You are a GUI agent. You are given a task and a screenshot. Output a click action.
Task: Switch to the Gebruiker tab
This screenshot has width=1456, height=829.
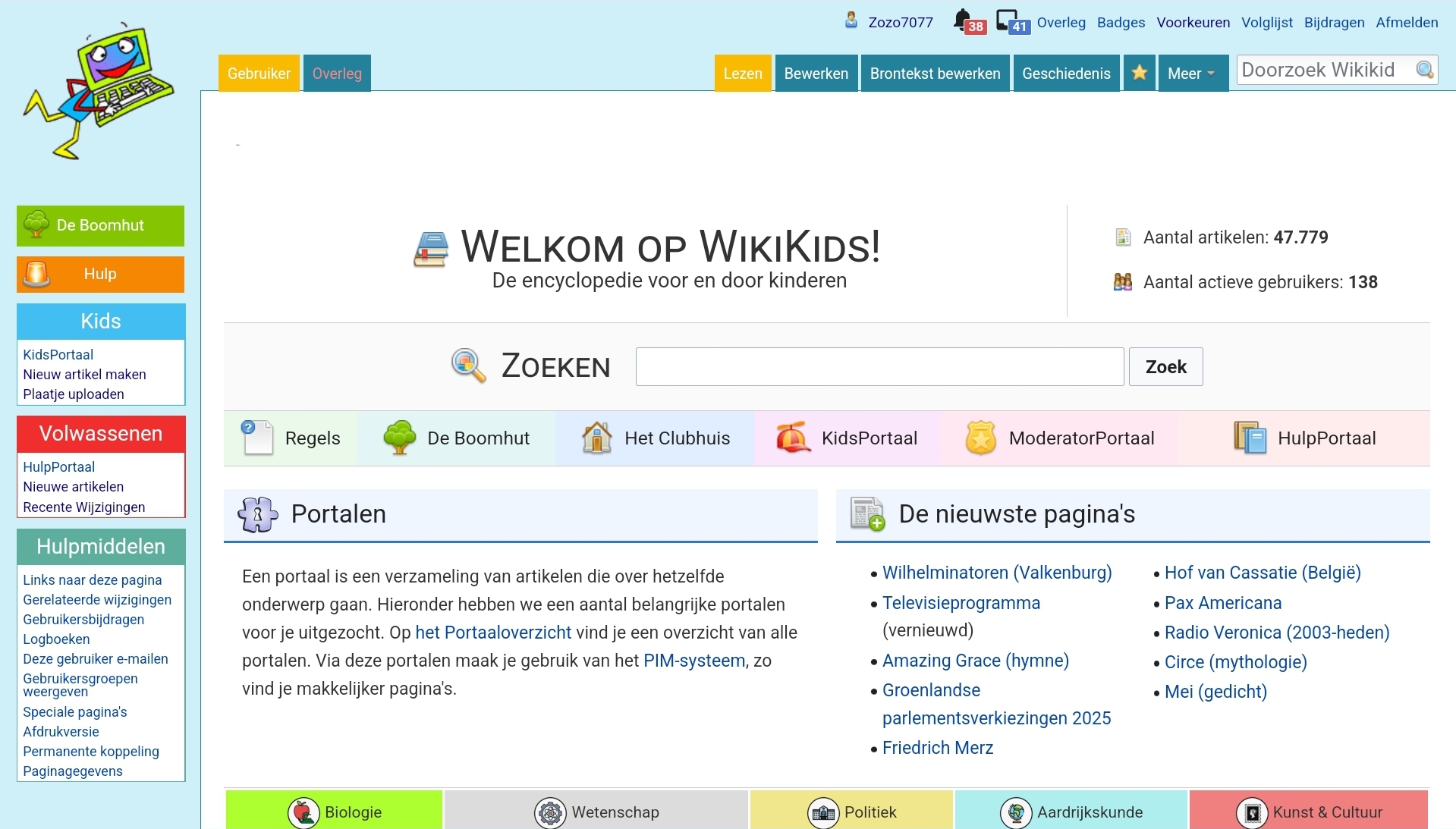pos(259,73)
